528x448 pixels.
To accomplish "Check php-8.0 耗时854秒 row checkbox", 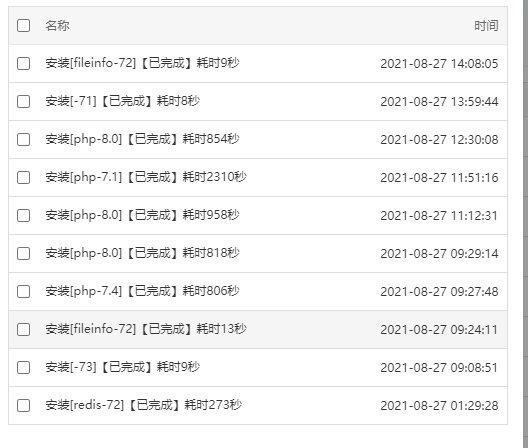I will point(23,140).
